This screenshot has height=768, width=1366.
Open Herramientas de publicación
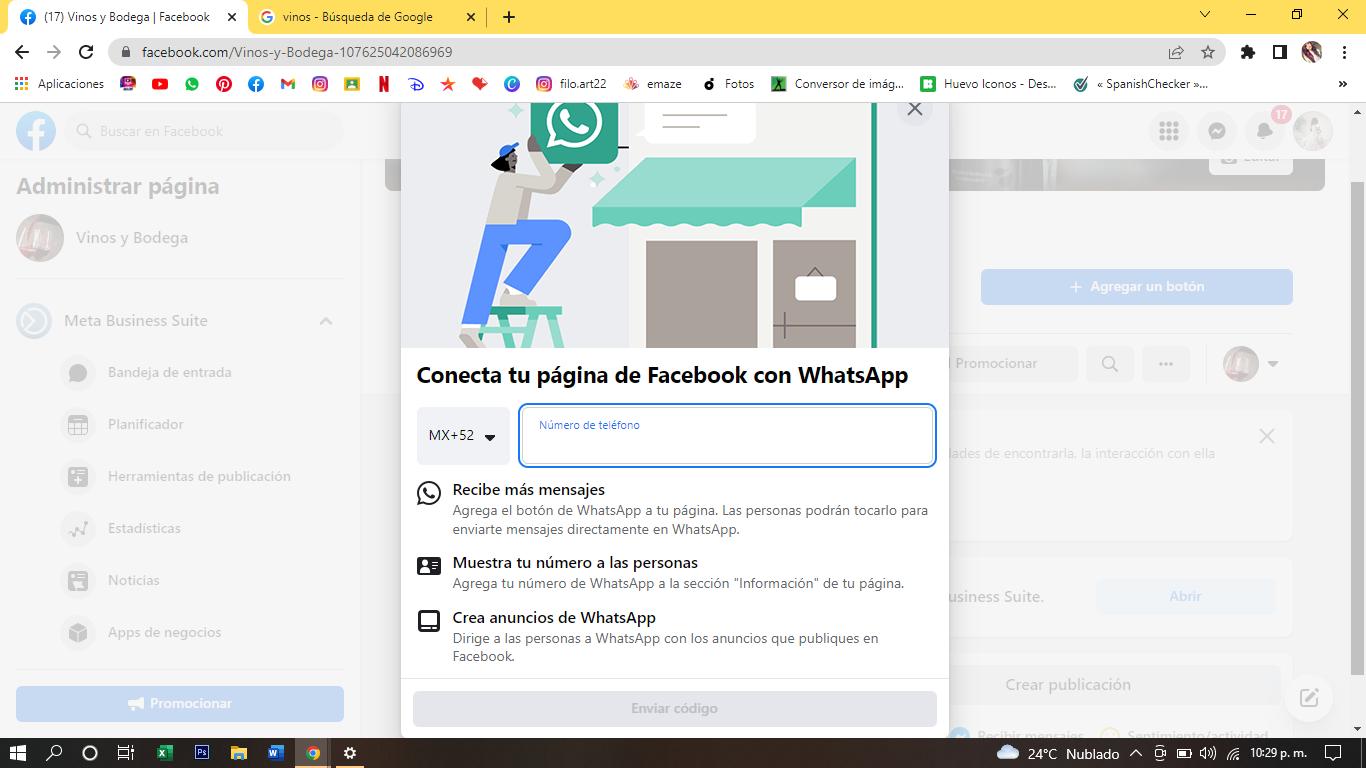click(199, 476)
